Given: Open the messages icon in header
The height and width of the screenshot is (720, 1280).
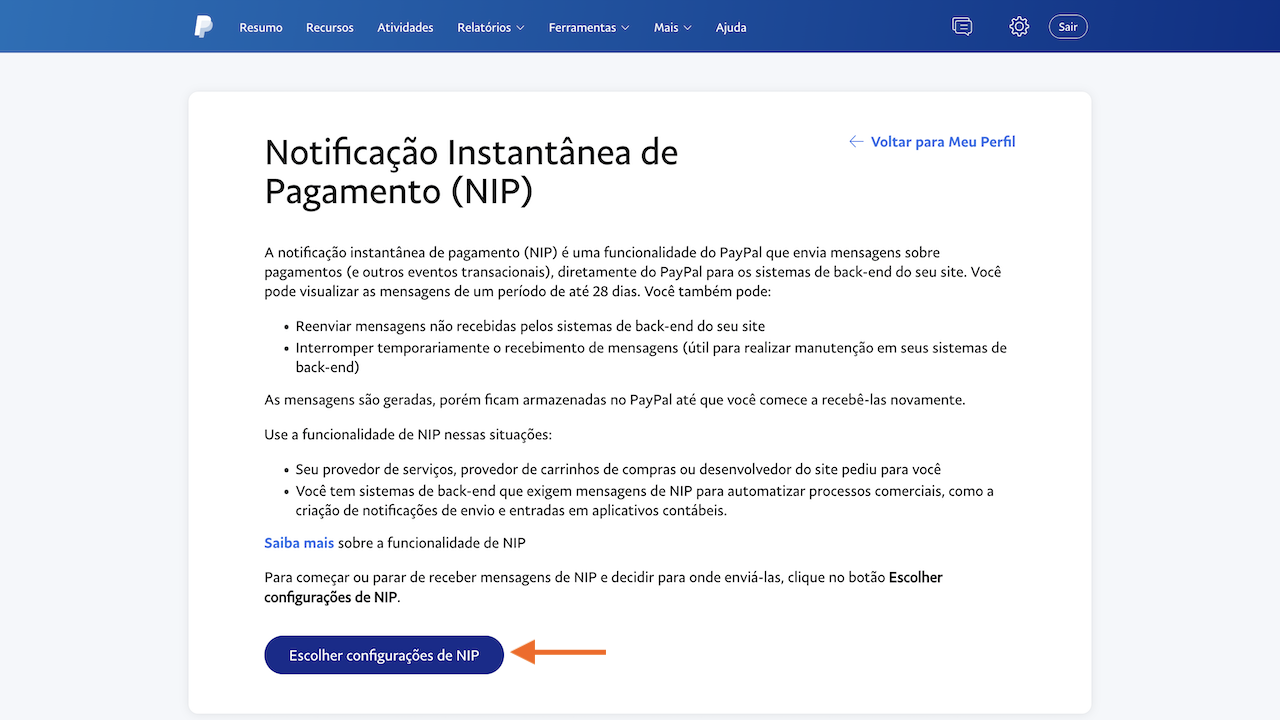Looking at the screenshot, I should (962, 27).
